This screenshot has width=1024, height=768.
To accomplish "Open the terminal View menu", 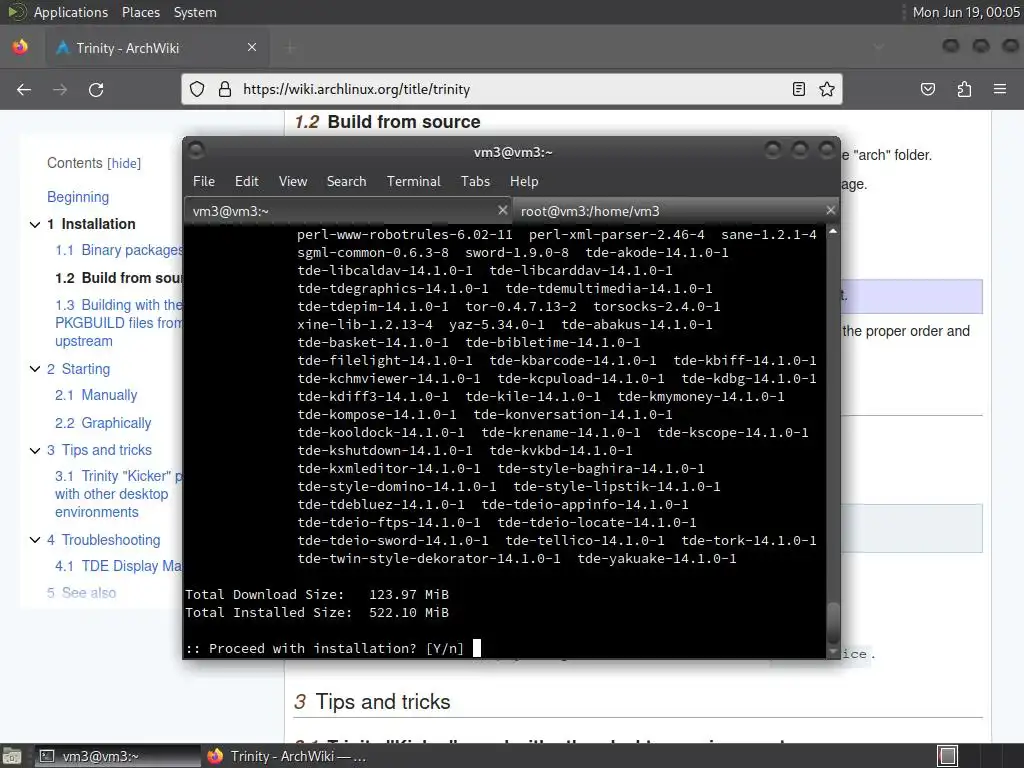I will click(x=293, y=181).
